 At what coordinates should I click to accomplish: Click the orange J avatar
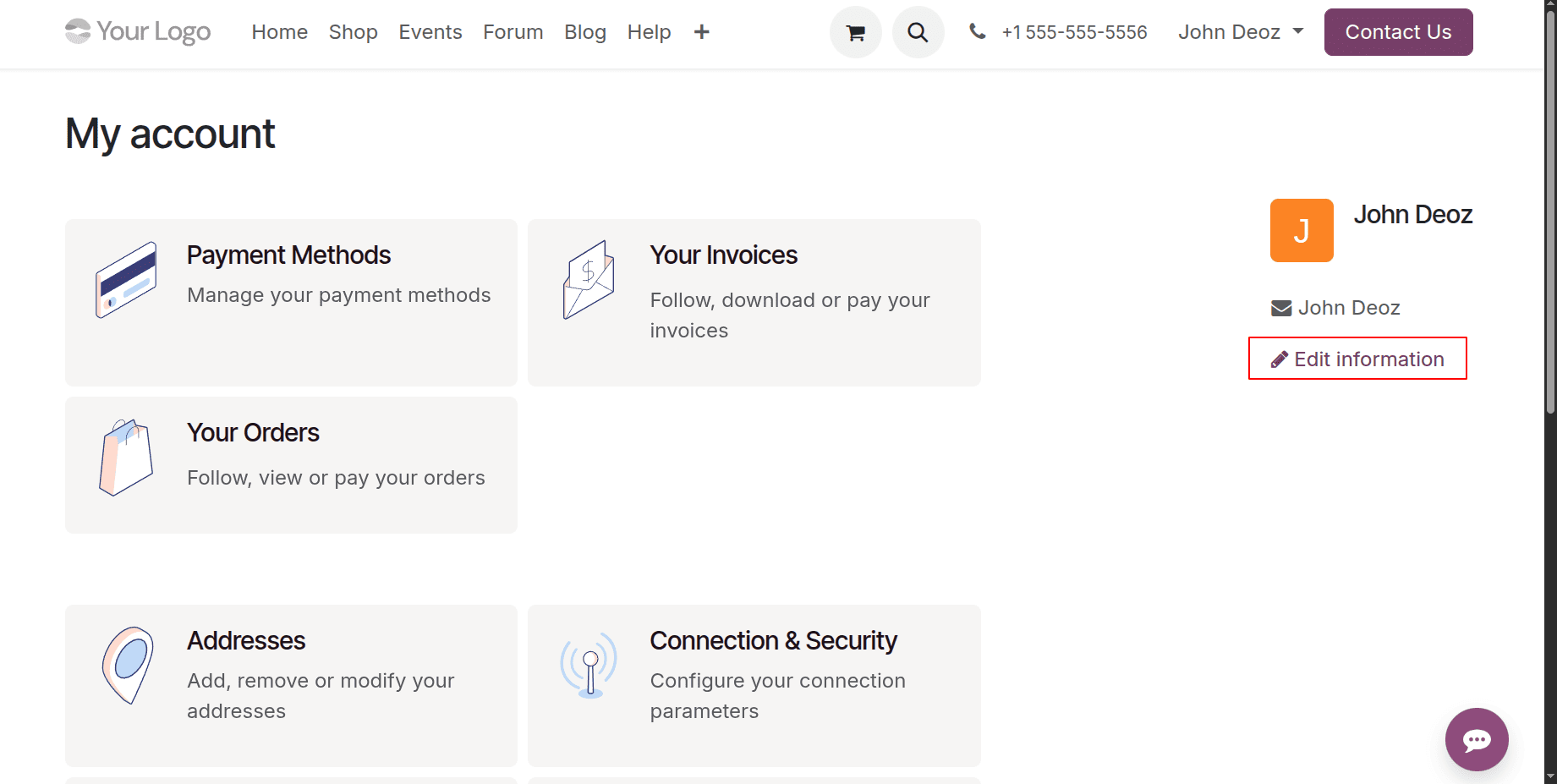tap(1302, 230)
